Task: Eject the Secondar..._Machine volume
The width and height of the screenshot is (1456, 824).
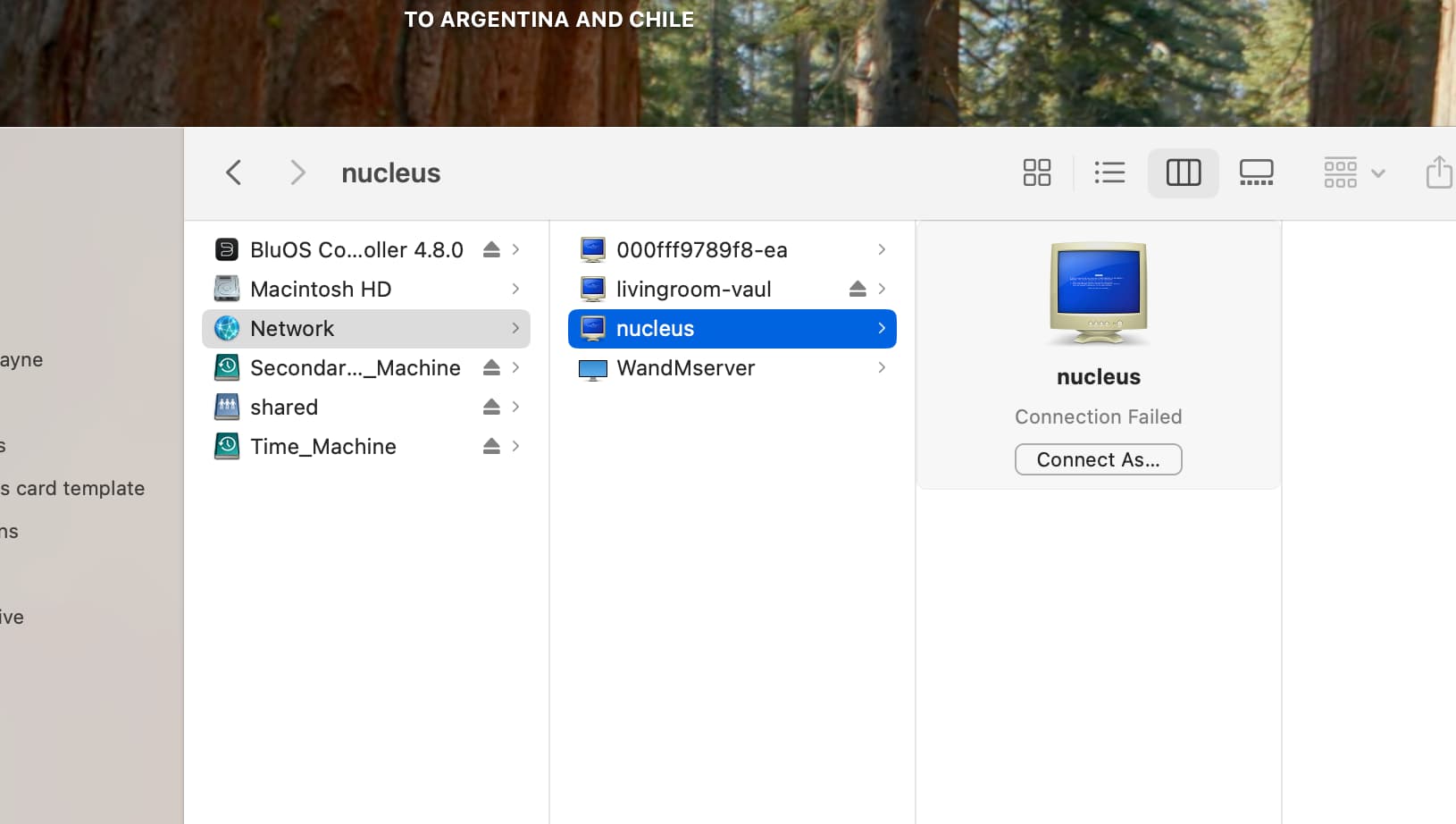Action: click(491, 367)
